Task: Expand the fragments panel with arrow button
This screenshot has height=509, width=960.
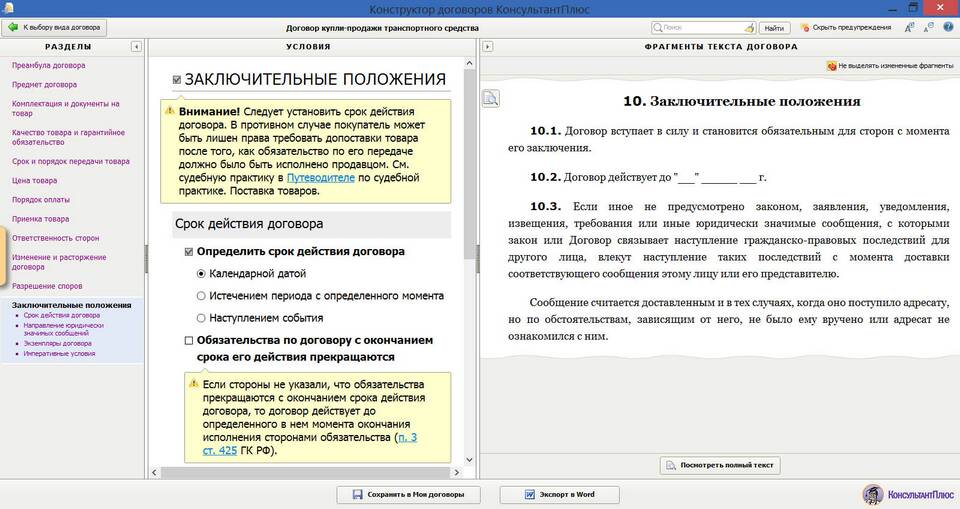Action: click(x=487, y=47)
